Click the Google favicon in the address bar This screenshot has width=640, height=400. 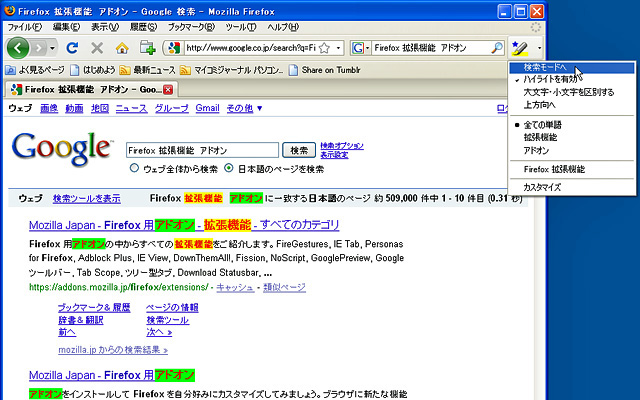[174, 48]
